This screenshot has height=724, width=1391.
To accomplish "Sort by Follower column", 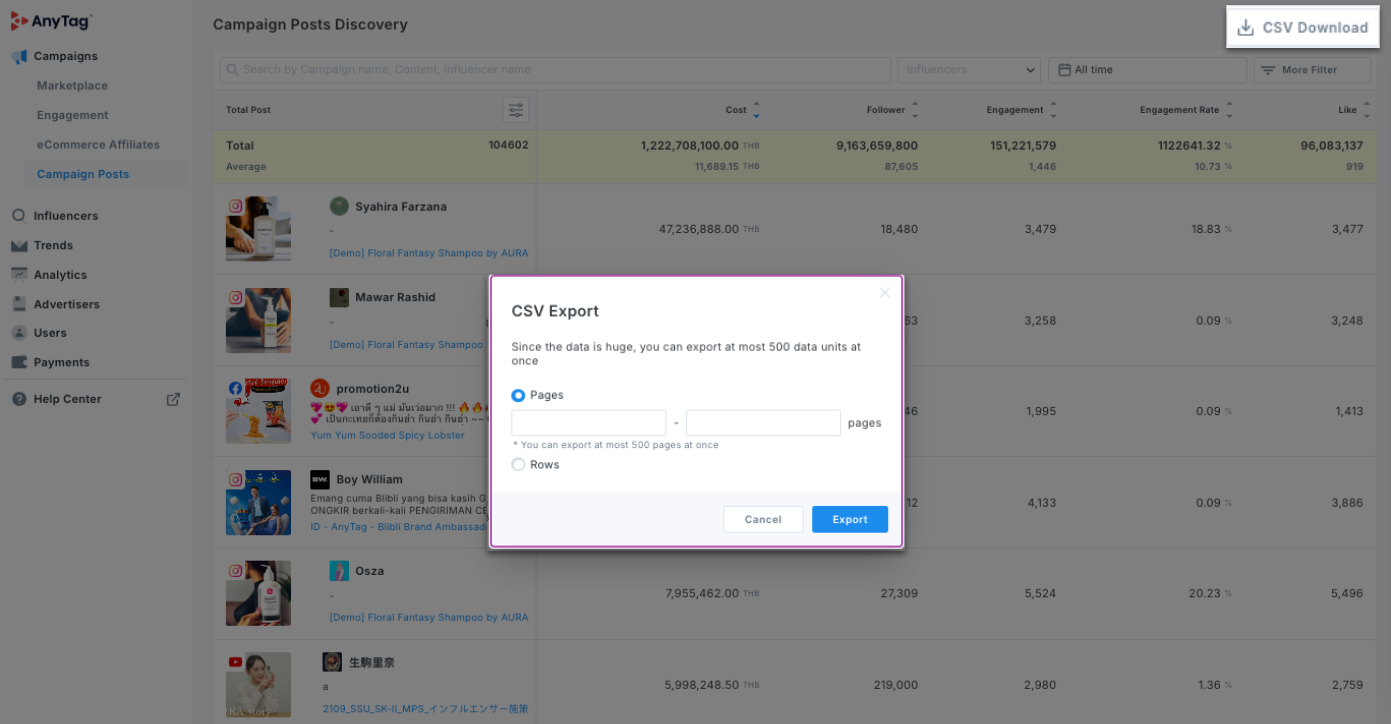I will 914,110.
